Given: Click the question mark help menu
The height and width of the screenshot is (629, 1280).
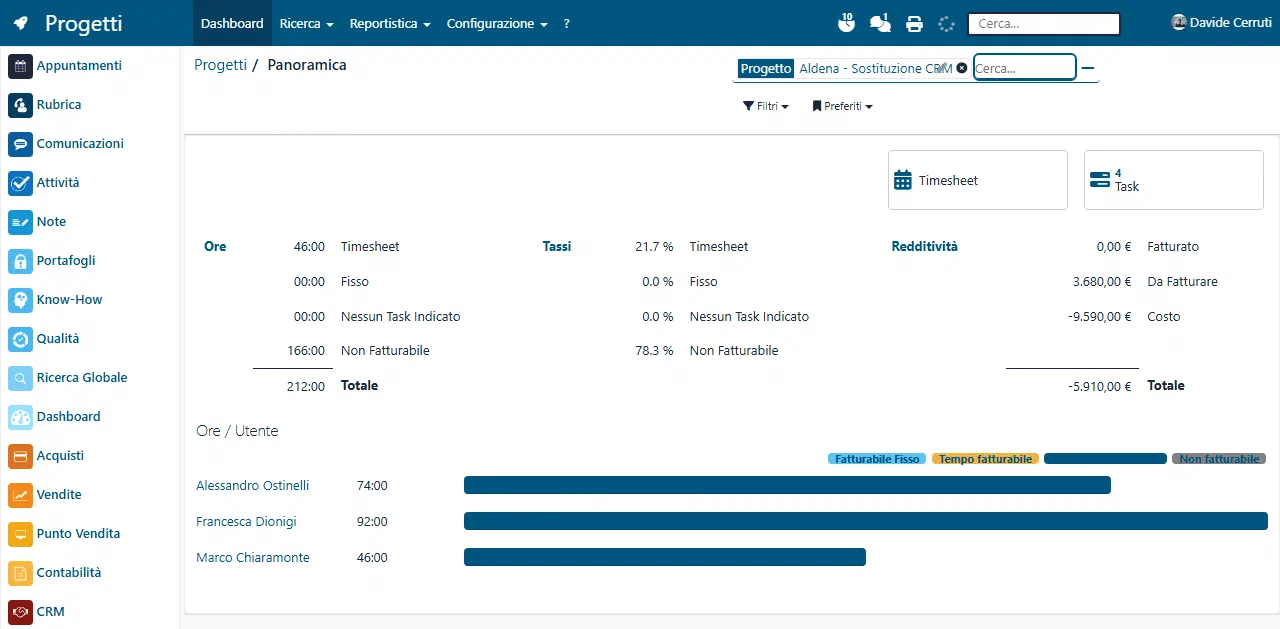Looking at the screenshot, I should [567, 23].
